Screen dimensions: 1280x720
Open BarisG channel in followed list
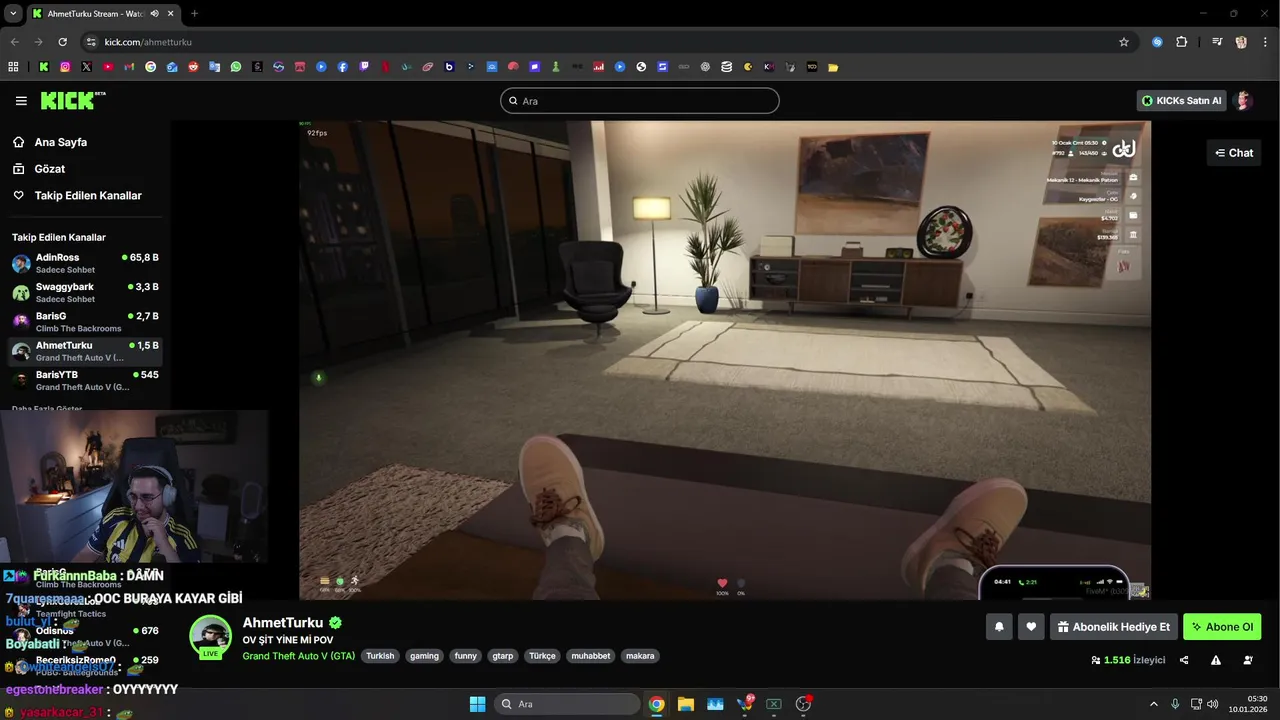coord(85,322)
